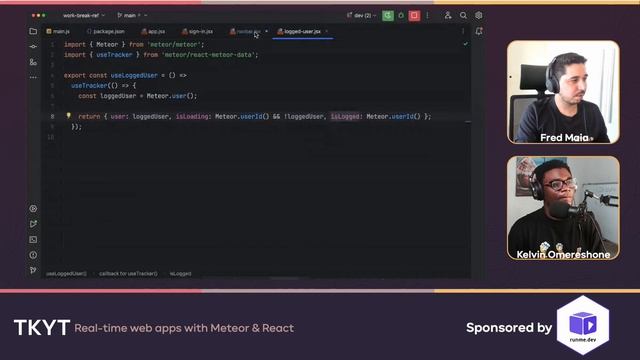This screenshot has width=640, height=360.
Task: Open the dev run configuration dropdown
Action: [x=361, y=16]
